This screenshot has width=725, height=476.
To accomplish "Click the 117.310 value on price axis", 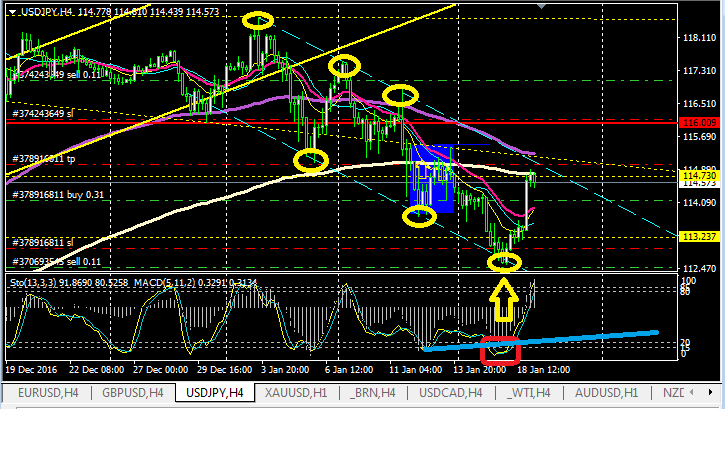I will tap(700, 71).
